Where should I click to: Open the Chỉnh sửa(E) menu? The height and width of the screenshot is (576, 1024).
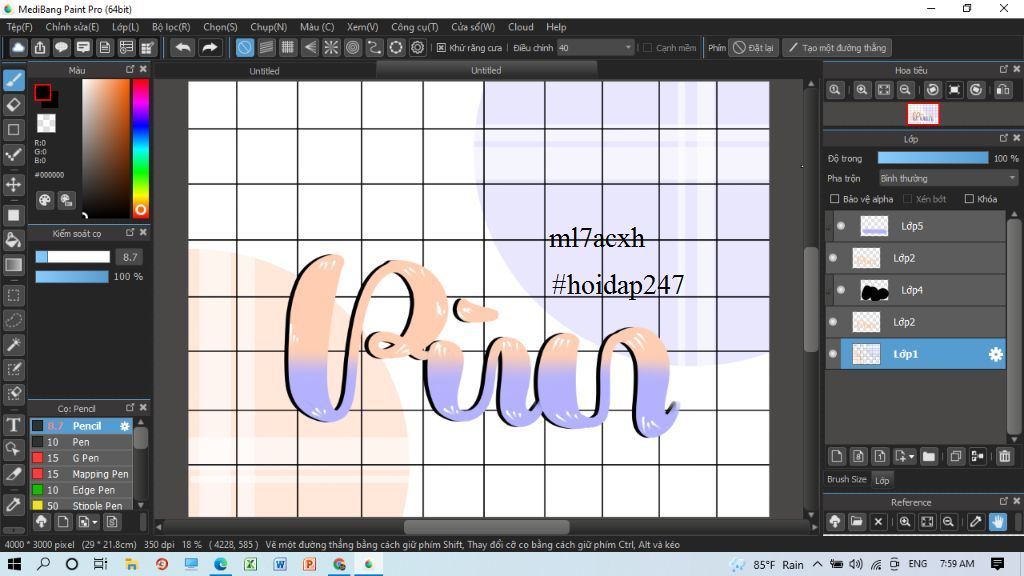(x=72, y=27)
